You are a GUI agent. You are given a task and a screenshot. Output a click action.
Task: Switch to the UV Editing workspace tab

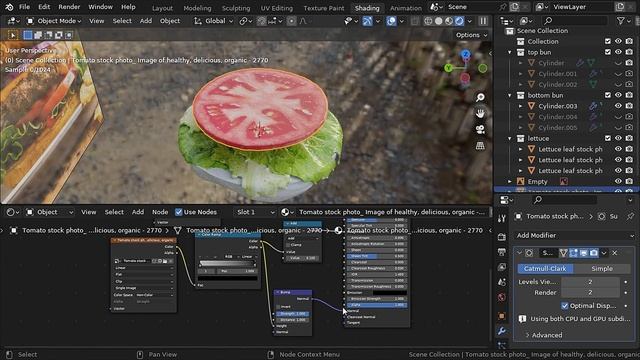277,8
